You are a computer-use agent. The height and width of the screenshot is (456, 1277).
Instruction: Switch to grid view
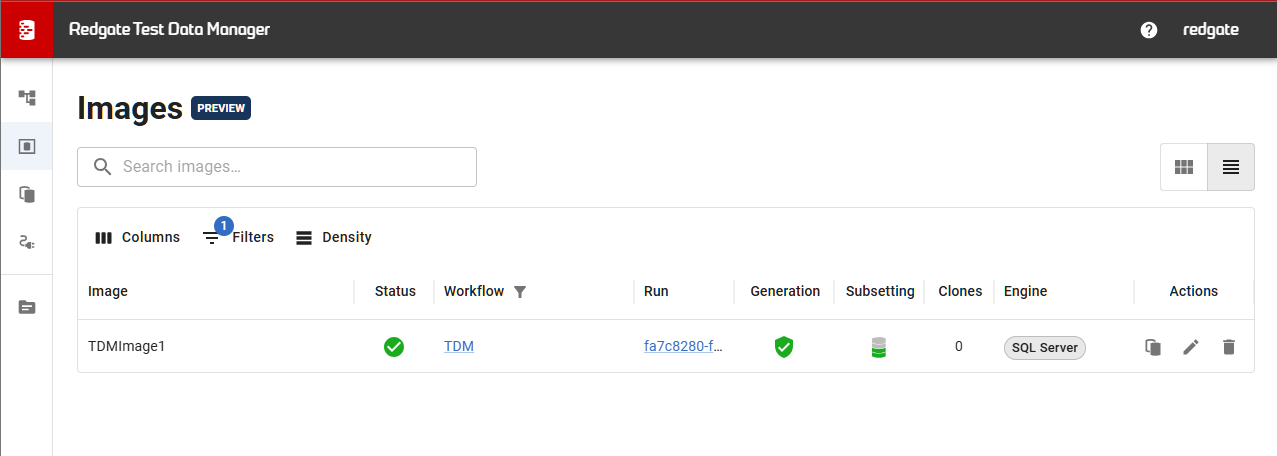click(1184, 167)
